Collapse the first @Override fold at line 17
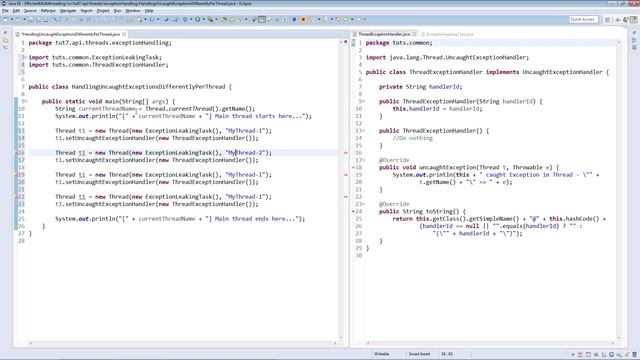 (363, 160)
